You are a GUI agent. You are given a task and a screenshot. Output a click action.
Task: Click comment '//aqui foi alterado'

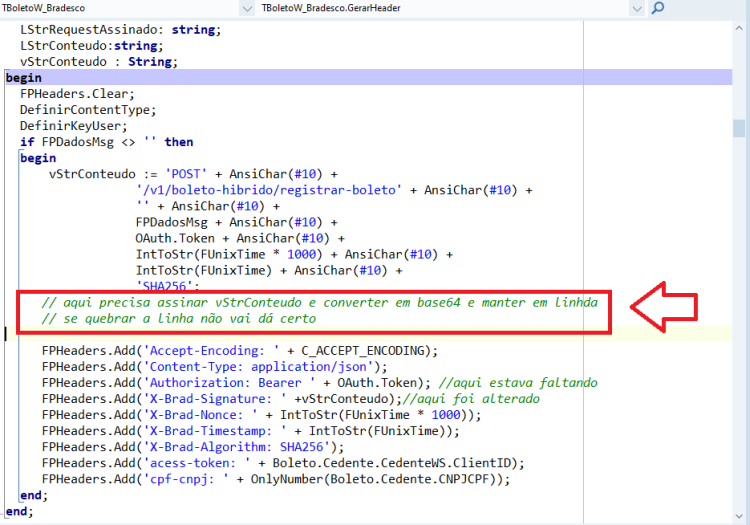471,399
